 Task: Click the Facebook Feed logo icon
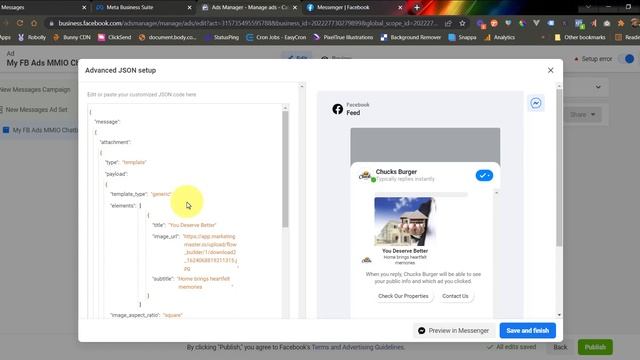(x=338, y=109)
